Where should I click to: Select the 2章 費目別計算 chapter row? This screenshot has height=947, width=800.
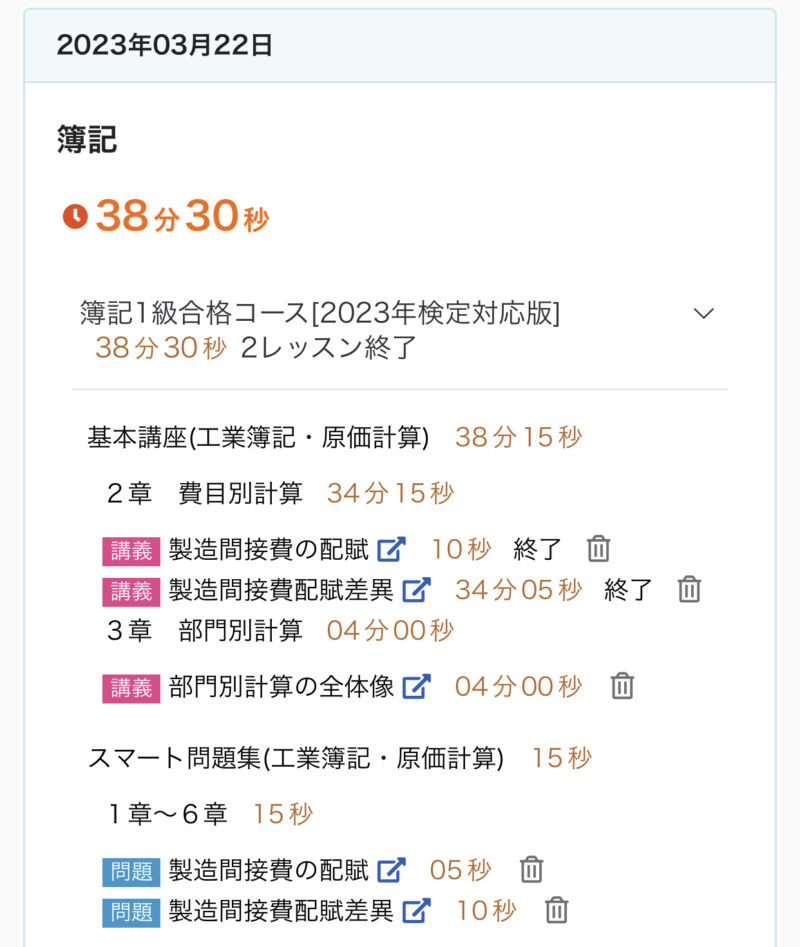point(205,493)
